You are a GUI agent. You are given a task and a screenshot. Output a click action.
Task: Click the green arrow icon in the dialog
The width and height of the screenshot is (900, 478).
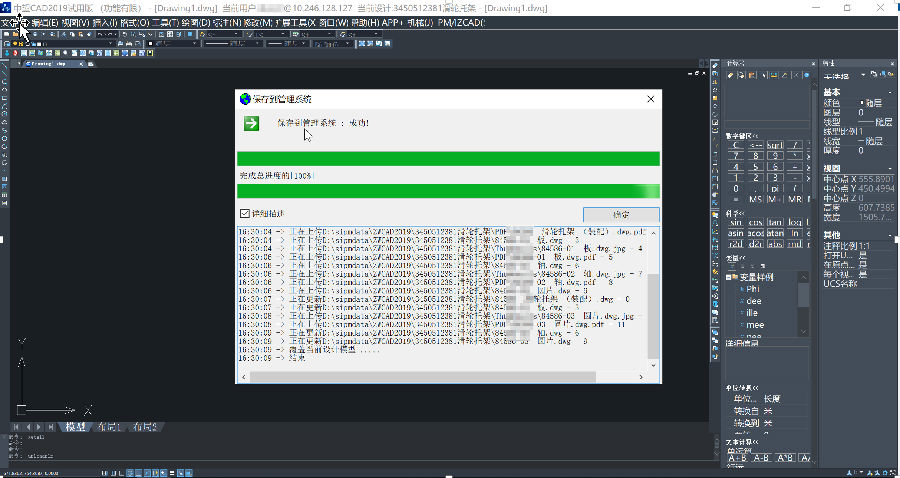251,123
